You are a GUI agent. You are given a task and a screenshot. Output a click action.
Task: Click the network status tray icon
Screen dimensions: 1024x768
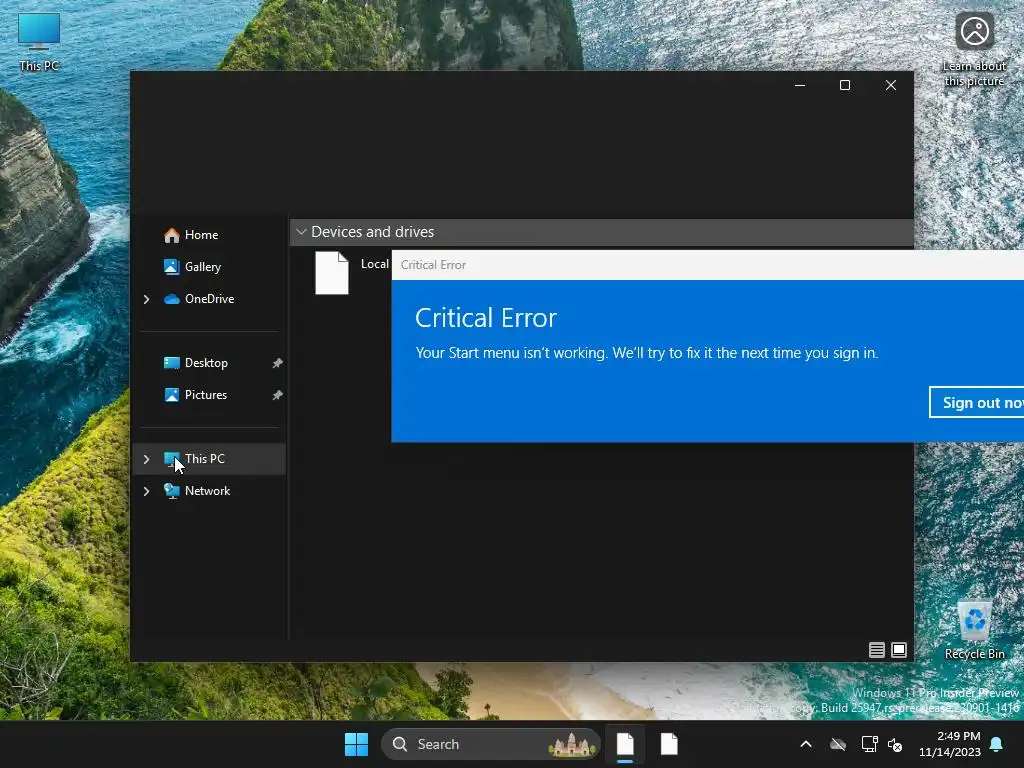[x=869, y=744]
